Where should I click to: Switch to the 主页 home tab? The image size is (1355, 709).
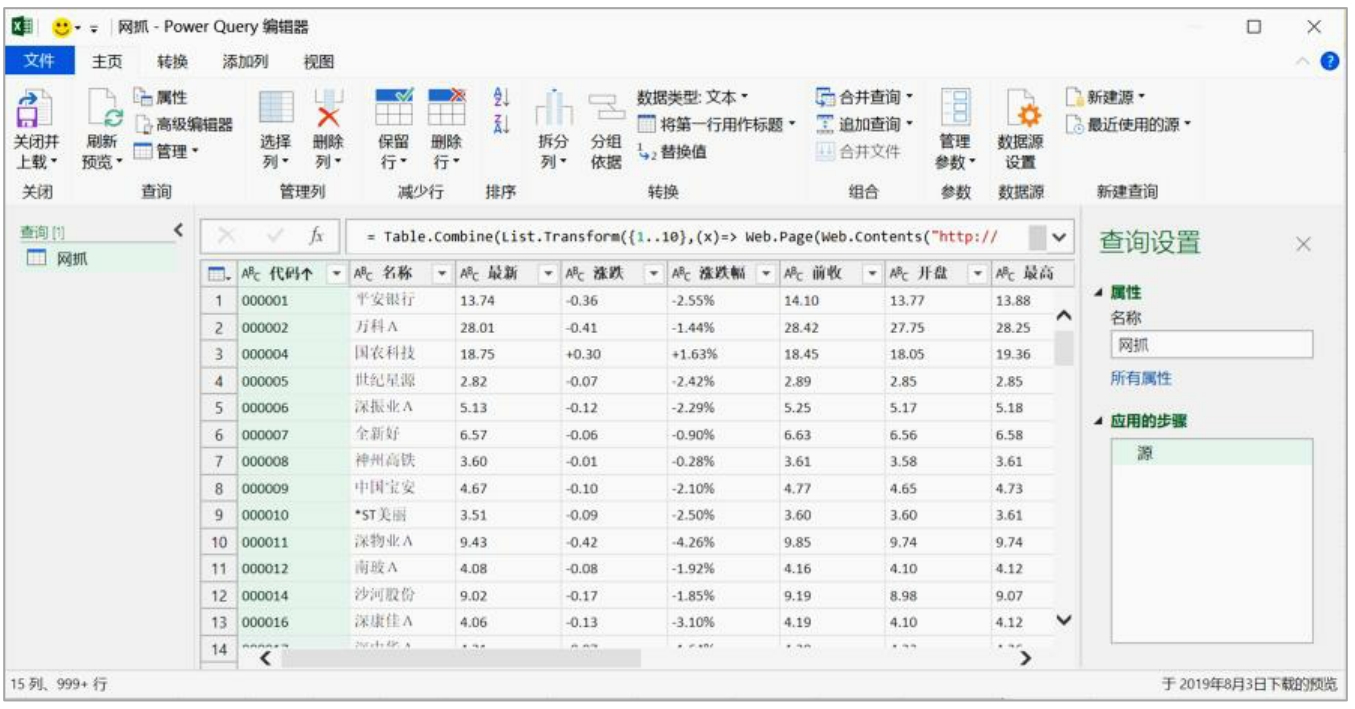tap(107, 61)
